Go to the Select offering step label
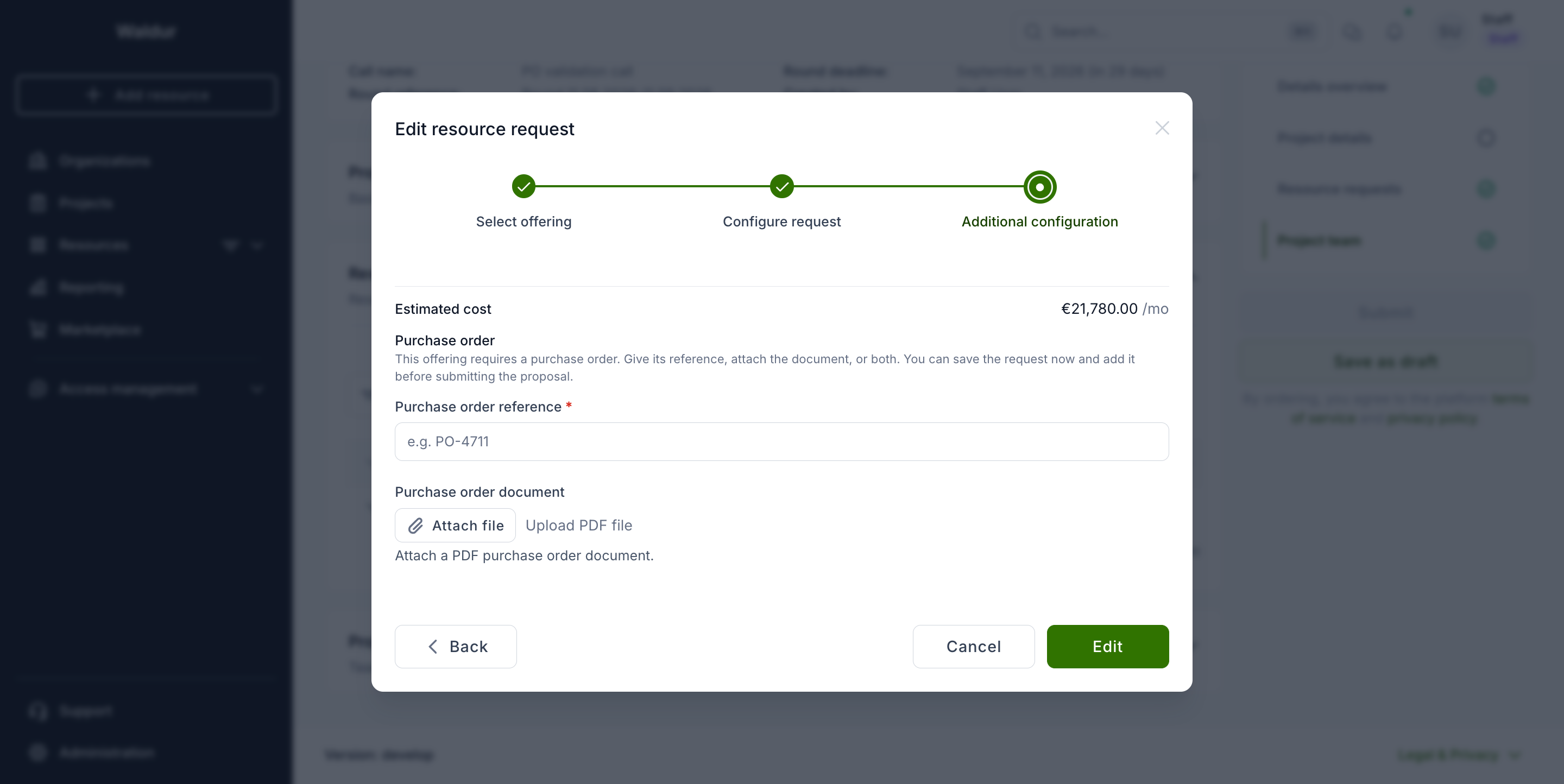This screenshot has height=784, width=1564. [x=524, y=222]
